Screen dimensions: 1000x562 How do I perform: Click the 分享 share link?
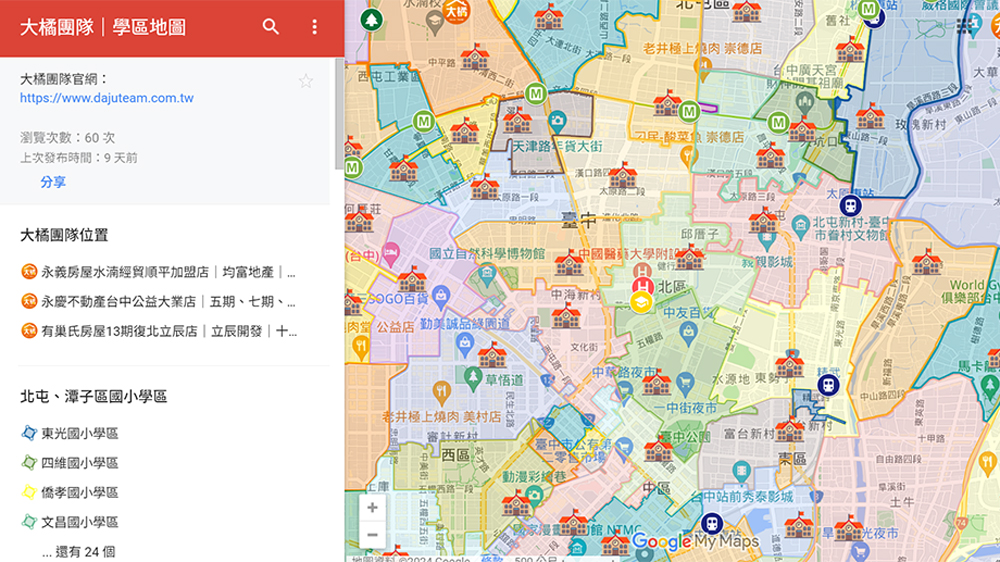point(53,182)
